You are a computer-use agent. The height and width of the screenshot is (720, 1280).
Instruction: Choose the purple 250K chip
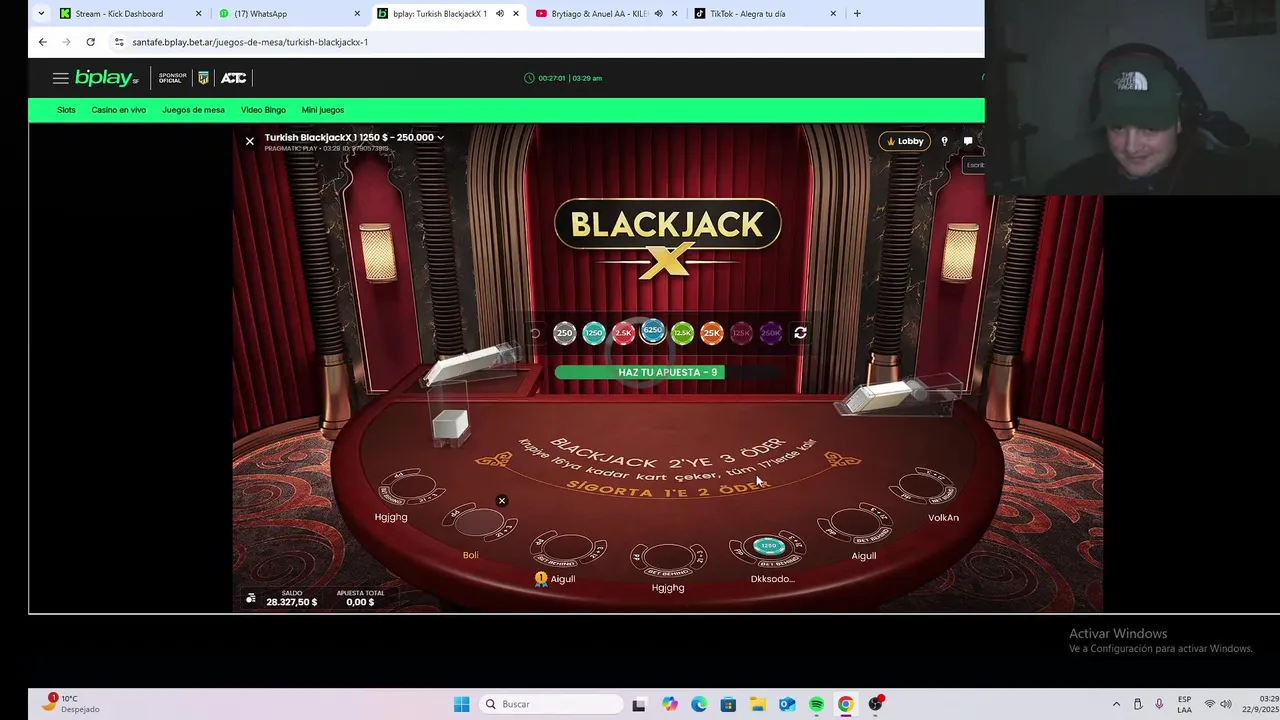tap(771, 333)
